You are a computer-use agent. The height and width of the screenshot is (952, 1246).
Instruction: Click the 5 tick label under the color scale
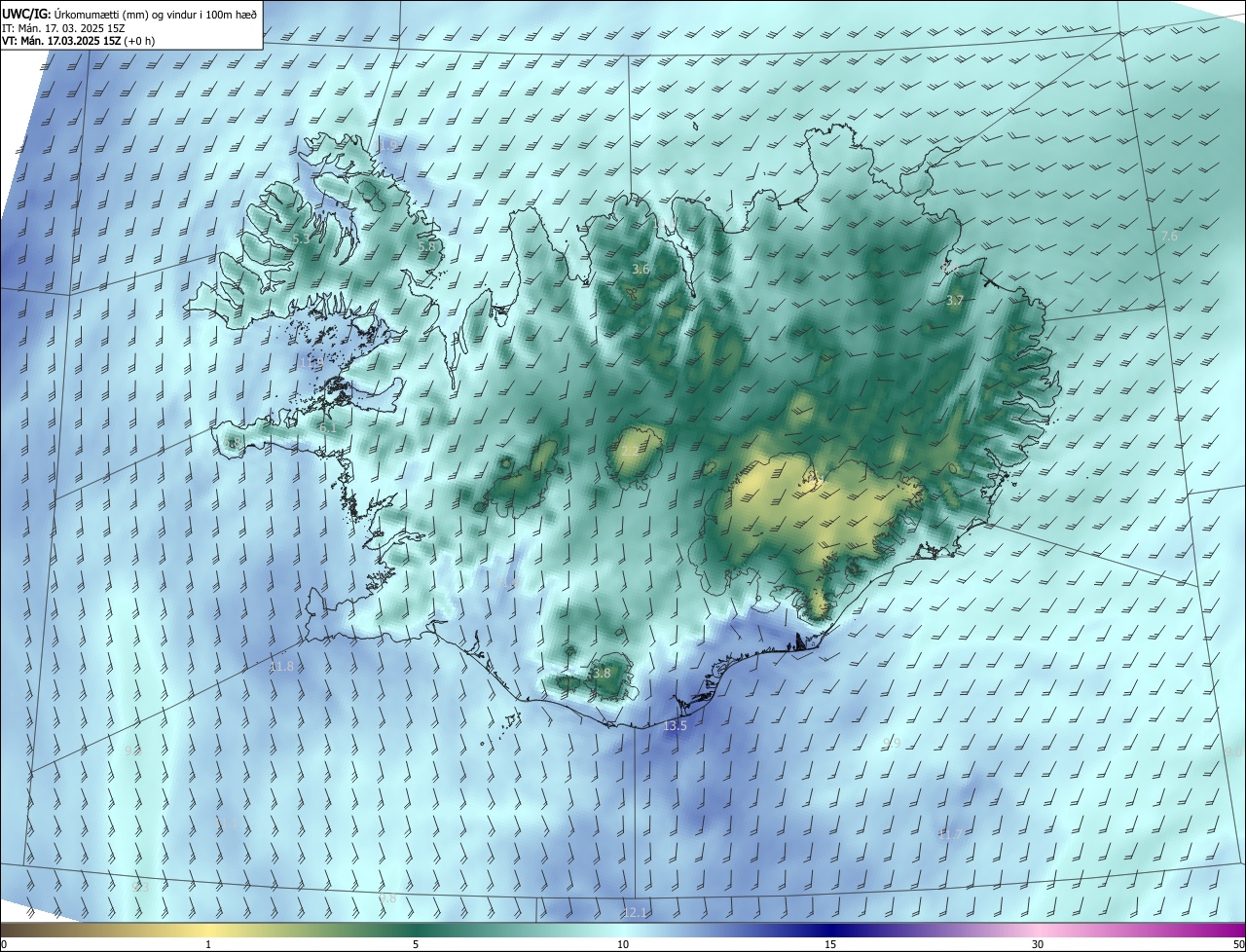pyautogui.click(x=416, y=944)
